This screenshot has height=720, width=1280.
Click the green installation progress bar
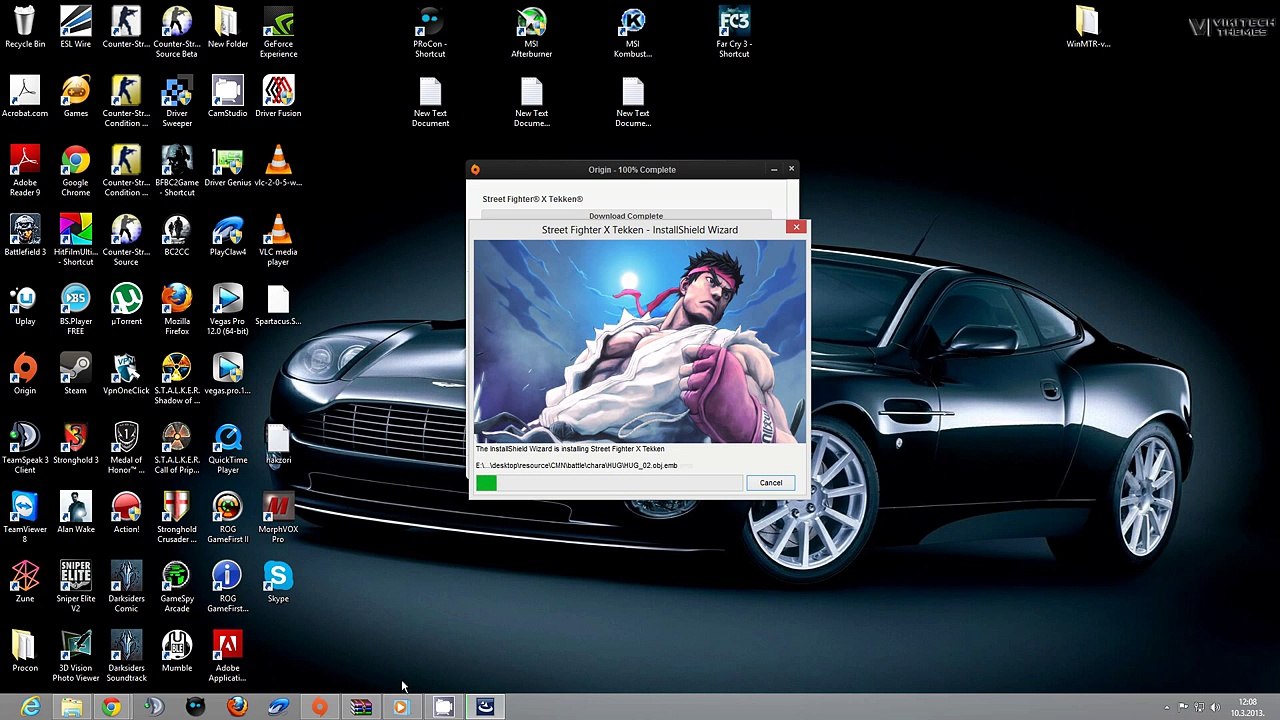tap(486, 483)
